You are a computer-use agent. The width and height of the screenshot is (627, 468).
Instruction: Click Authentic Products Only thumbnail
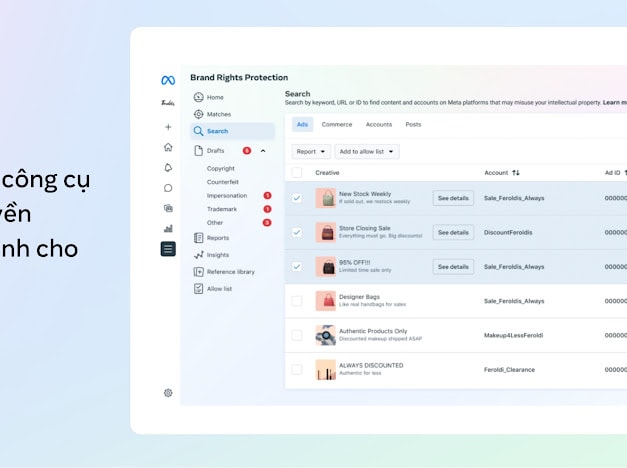coord(325,335)
